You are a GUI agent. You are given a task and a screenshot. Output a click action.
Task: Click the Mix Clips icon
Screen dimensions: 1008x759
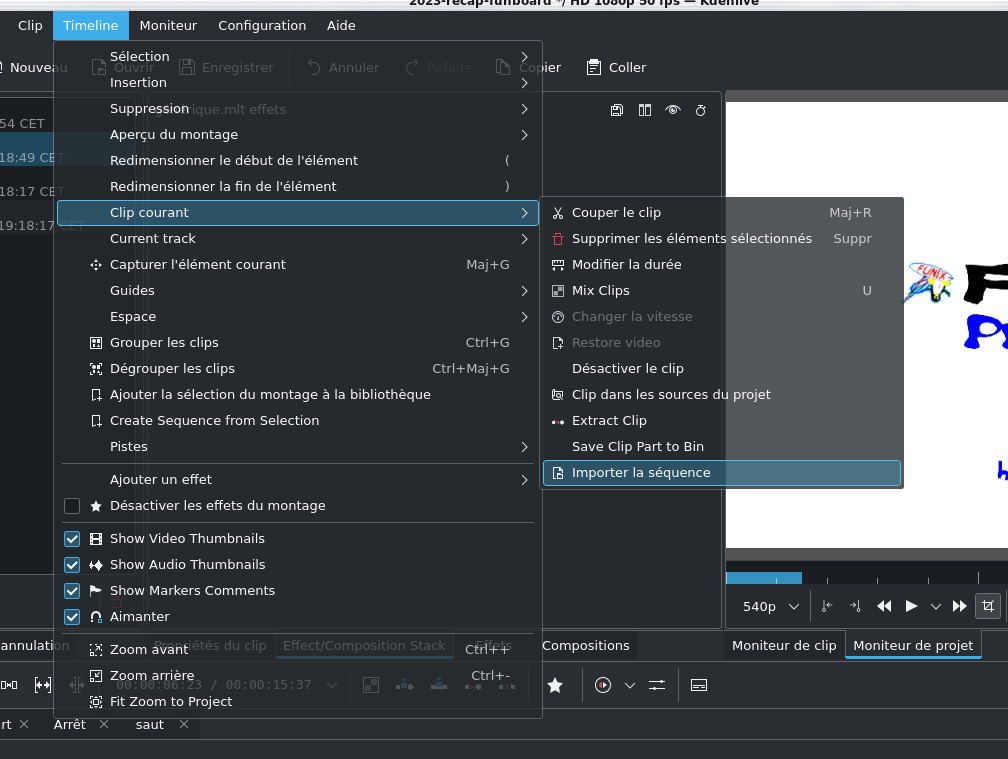[x=557, y=291]
